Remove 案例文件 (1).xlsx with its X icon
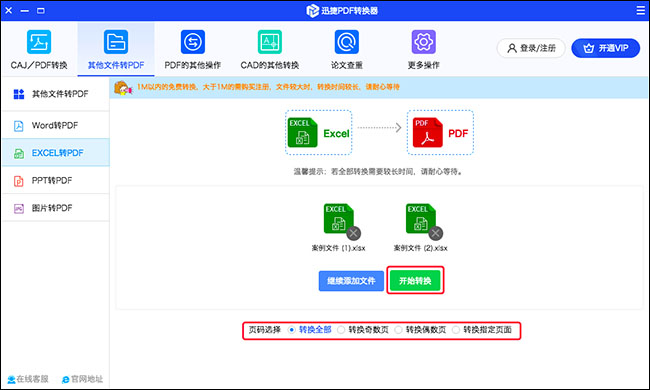 coord(353,233)
